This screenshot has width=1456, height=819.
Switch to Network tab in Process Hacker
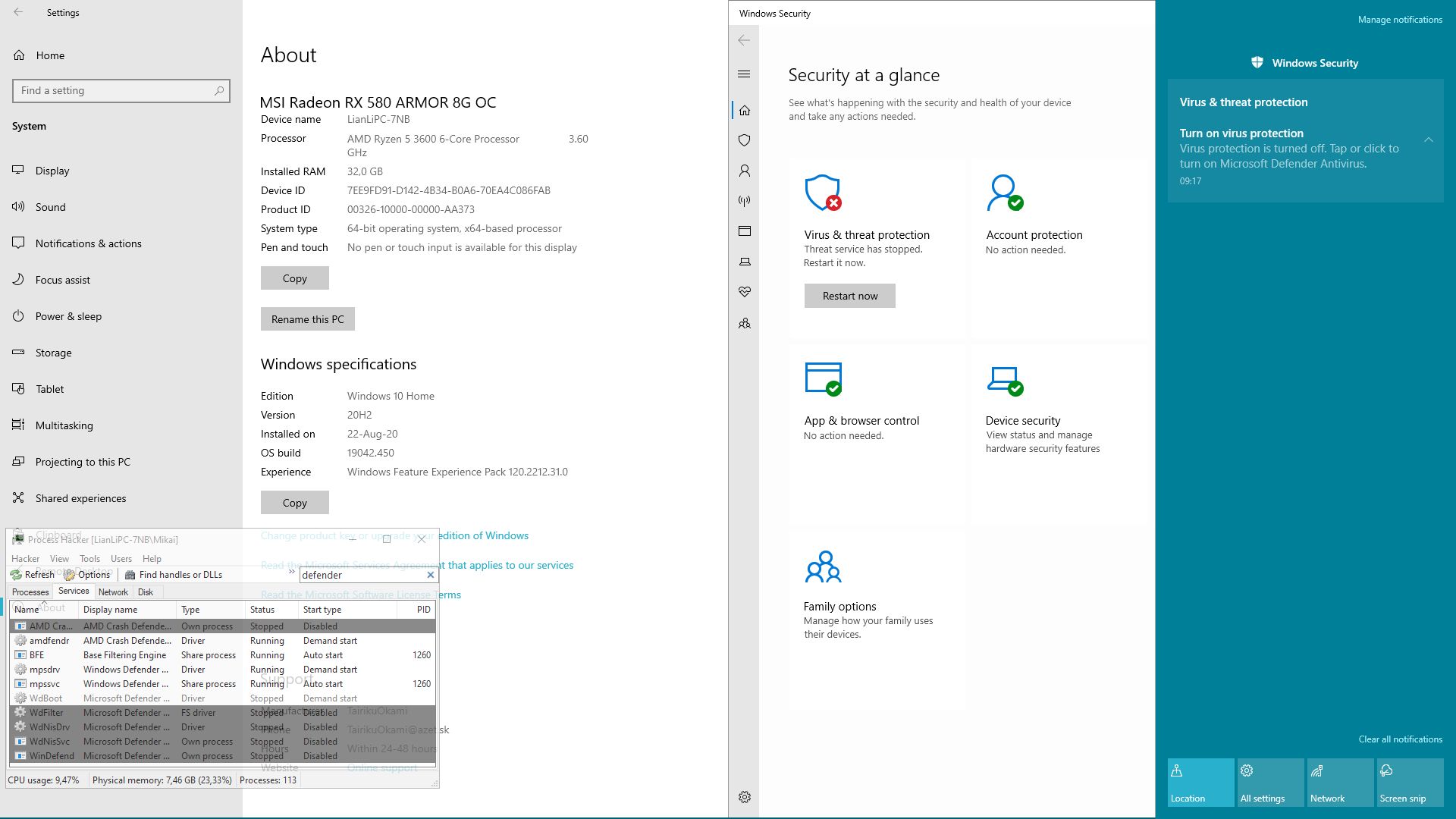click(x=113, y=592)
